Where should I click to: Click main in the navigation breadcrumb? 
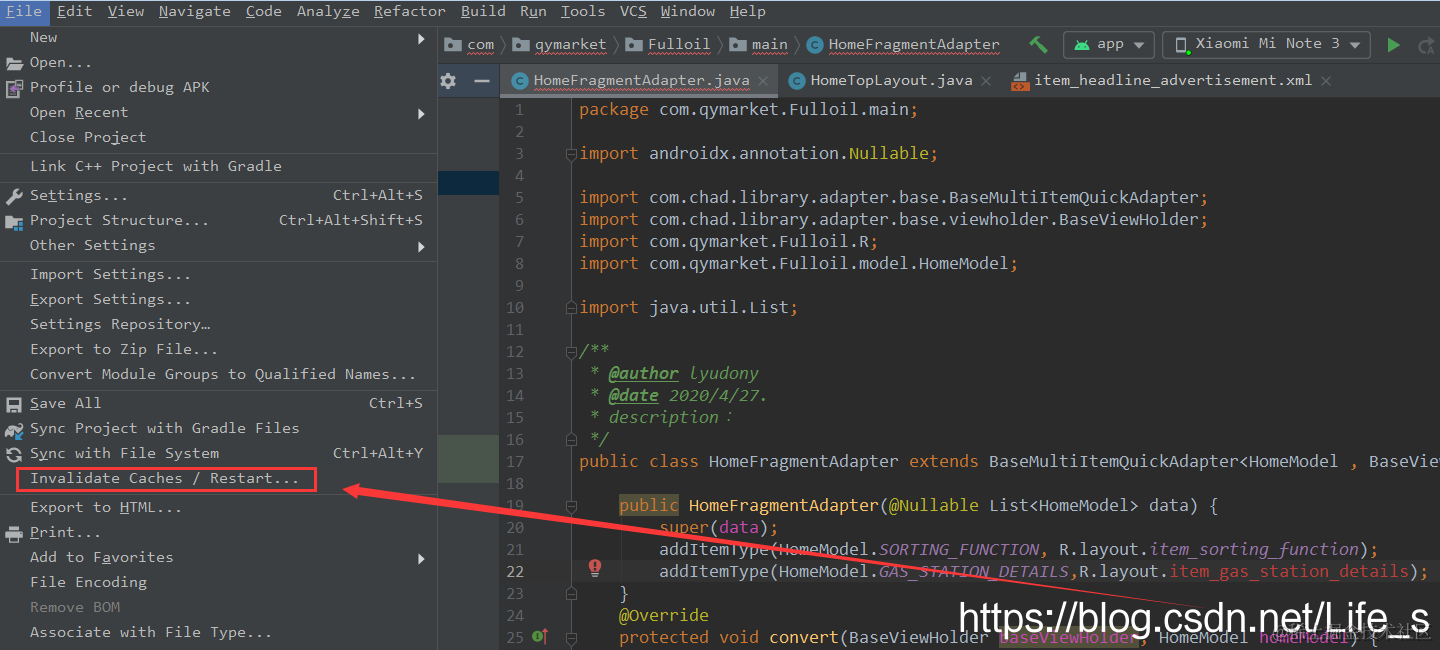[770, 44]
